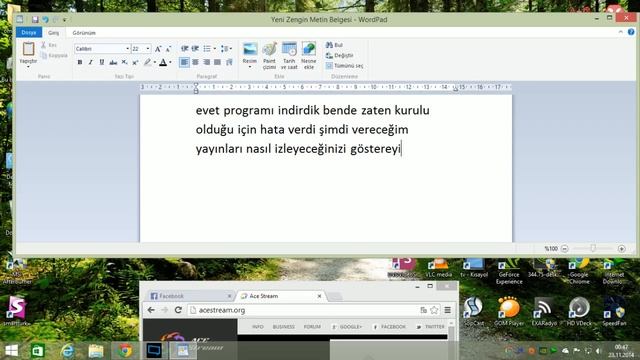Shrink font size with small A
This screenshot has width=640, height=360.
pyautogui.click(x=168, y=49)
